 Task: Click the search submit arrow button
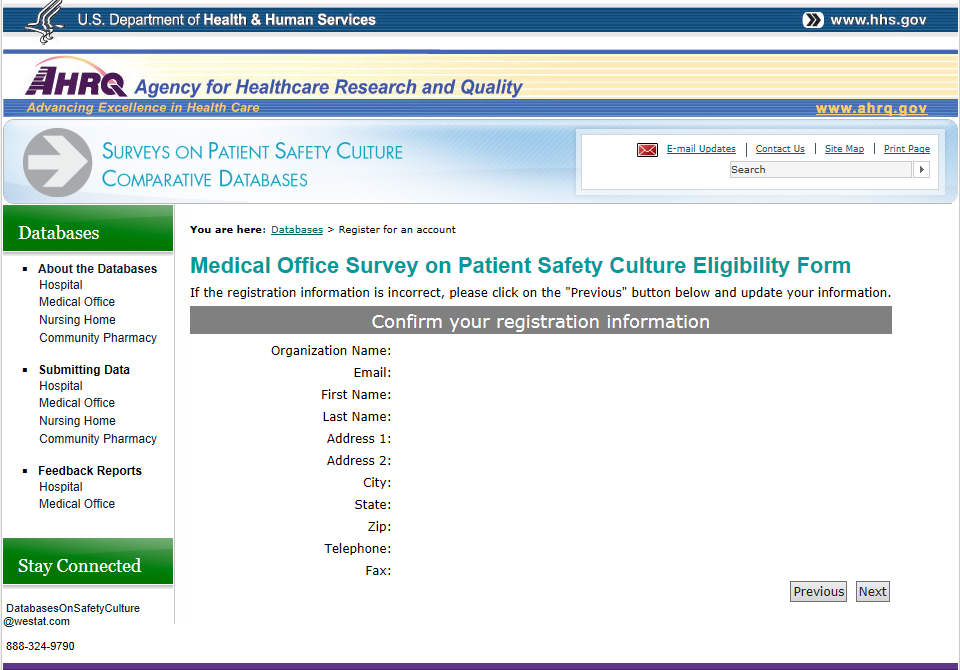[x=922, y=170]
